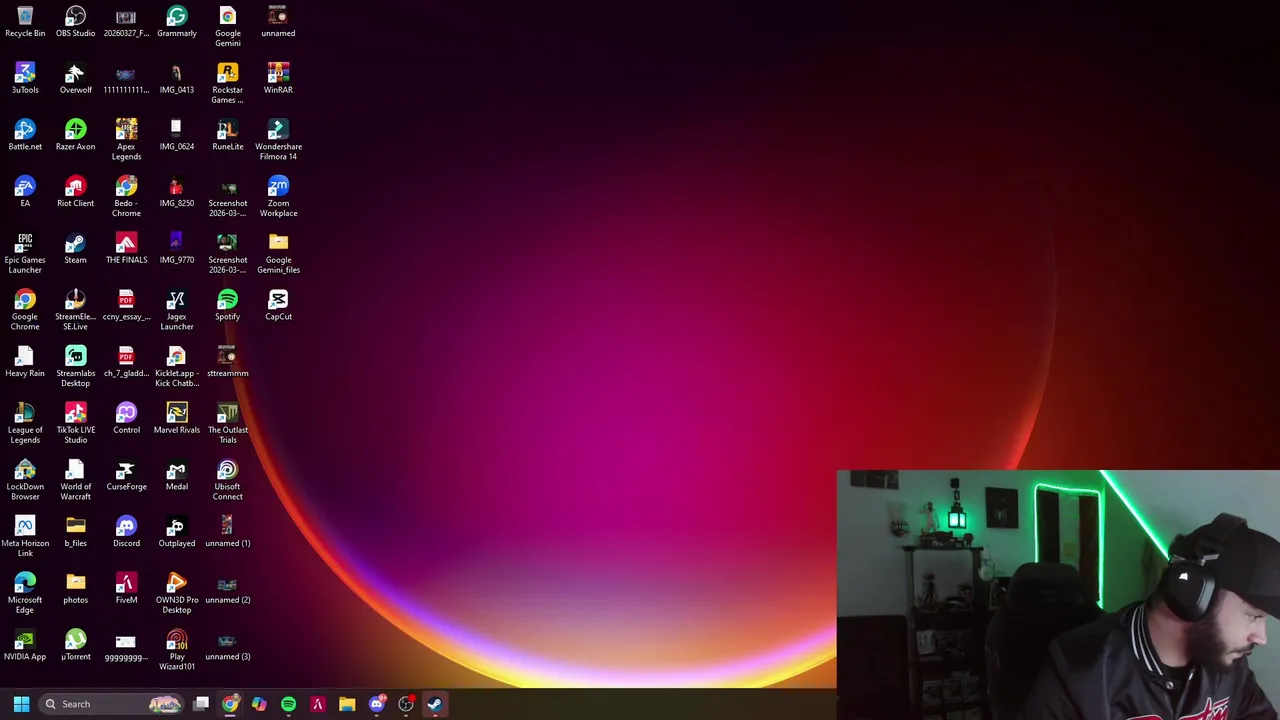Image resolution: width=1280 pixels, height=720 pixels.
Task: Select the WinRAR desktop icon
Action: coord(278,78)
